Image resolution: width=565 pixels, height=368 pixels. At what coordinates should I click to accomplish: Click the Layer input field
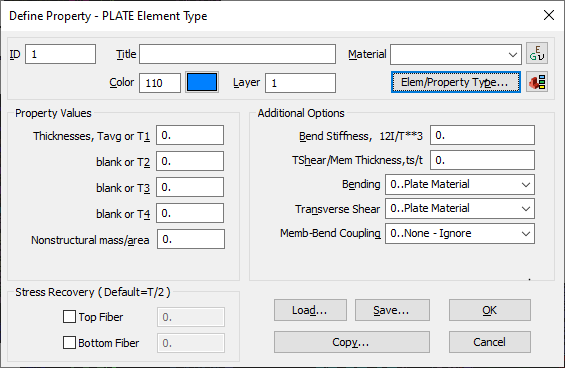click(301, 83)
